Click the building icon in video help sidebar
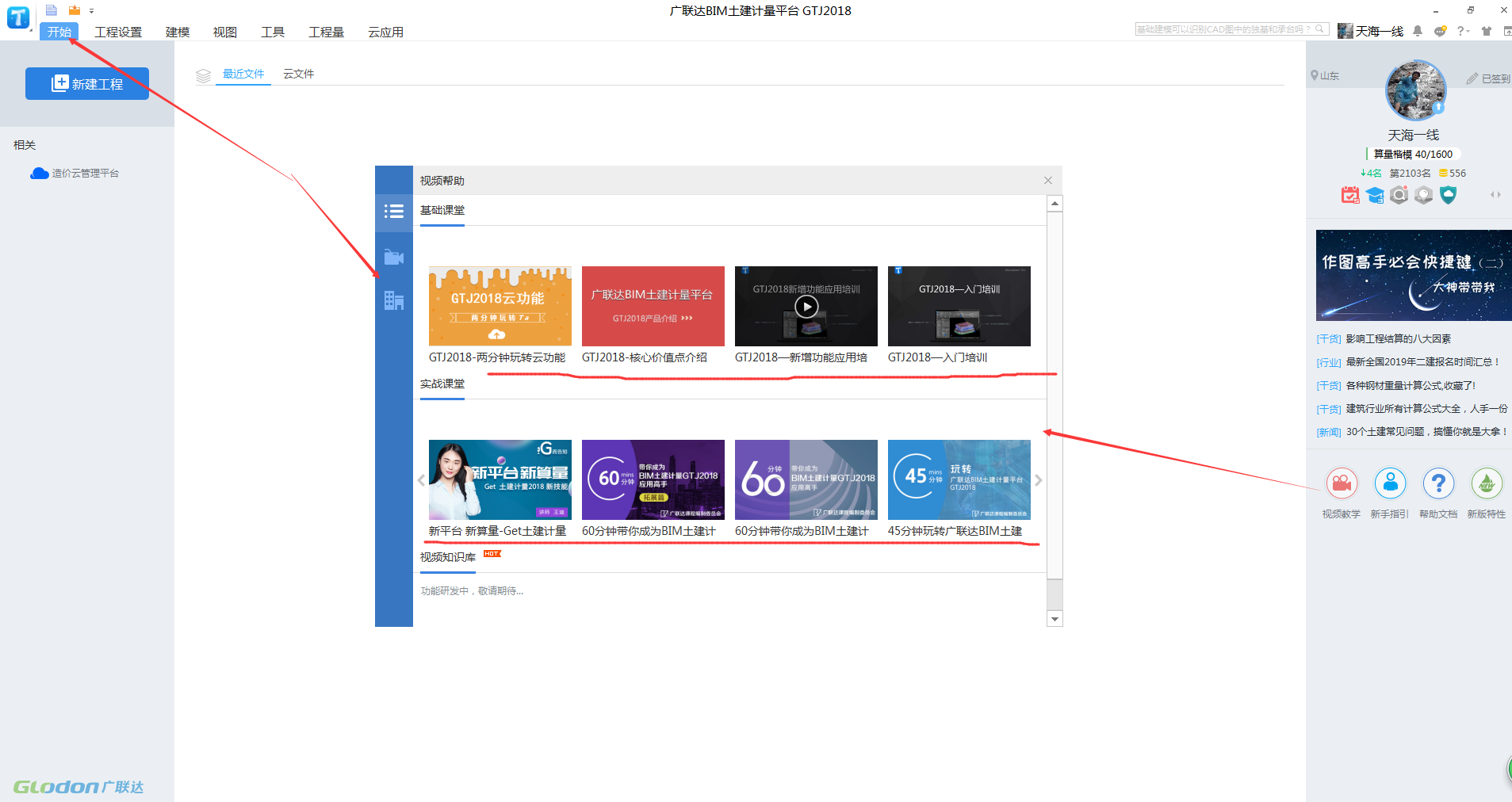The width and height of the screenshot is (1512, 802). [394, 300]
